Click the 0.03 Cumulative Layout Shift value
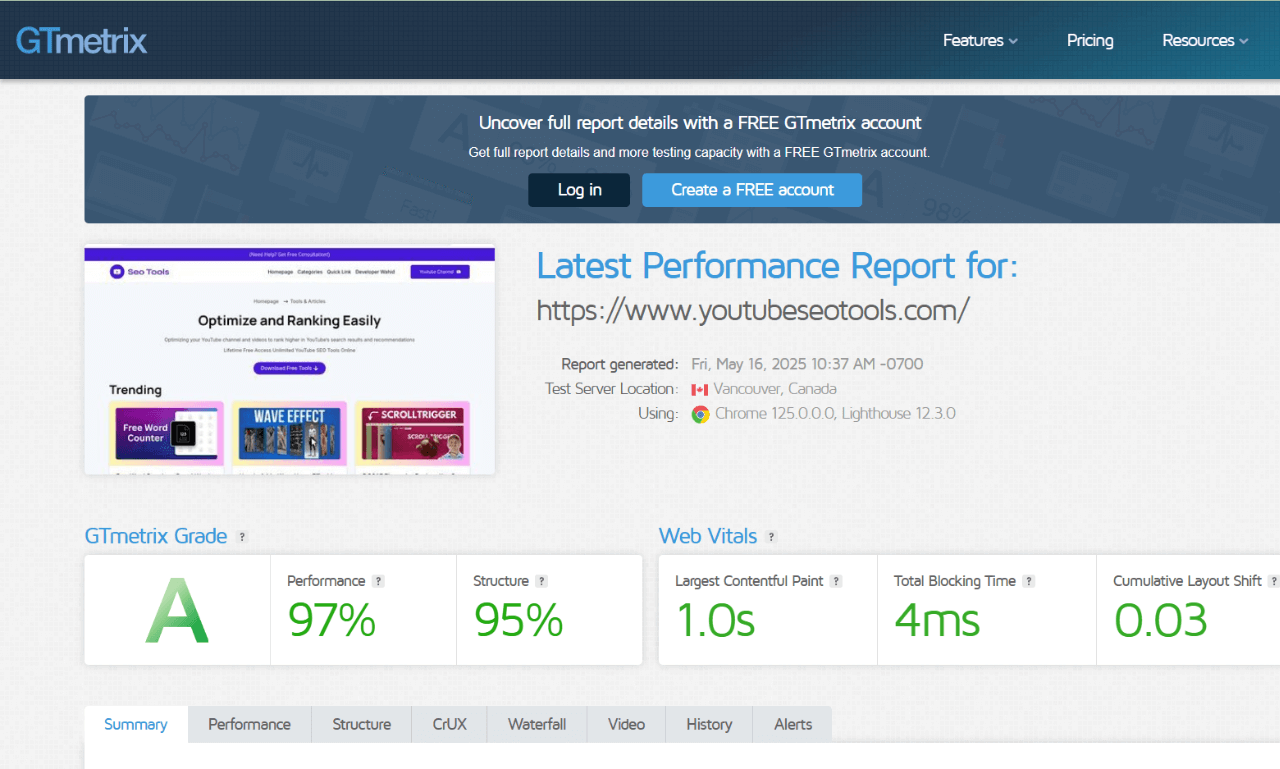1280x769 pixels. [x=1161, y=620]
